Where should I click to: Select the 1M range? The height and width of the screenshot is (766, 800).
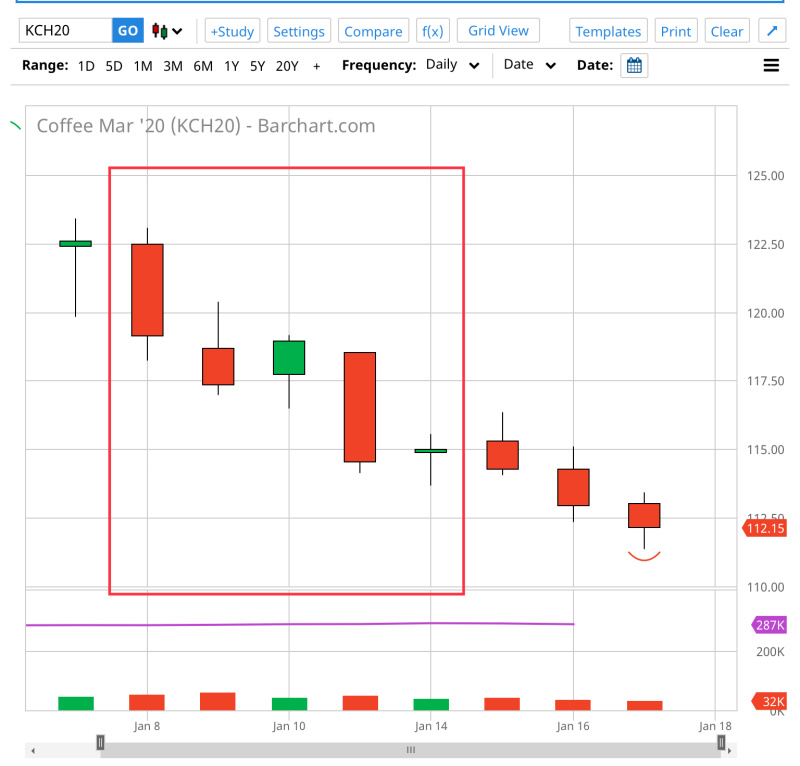coord(143,66)
